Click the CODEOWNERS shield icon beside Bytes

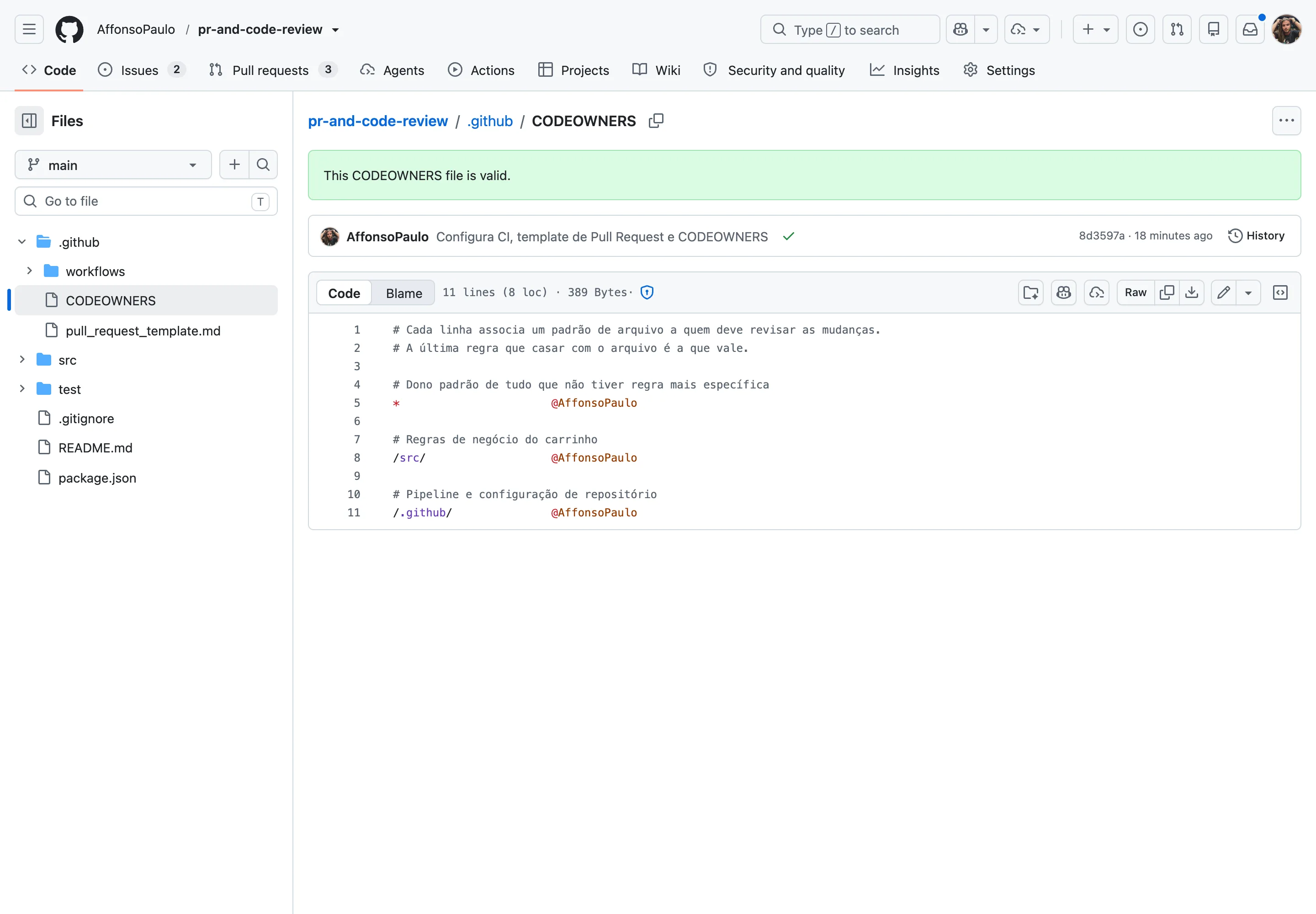pyautogui.click(x=647, y=292)
